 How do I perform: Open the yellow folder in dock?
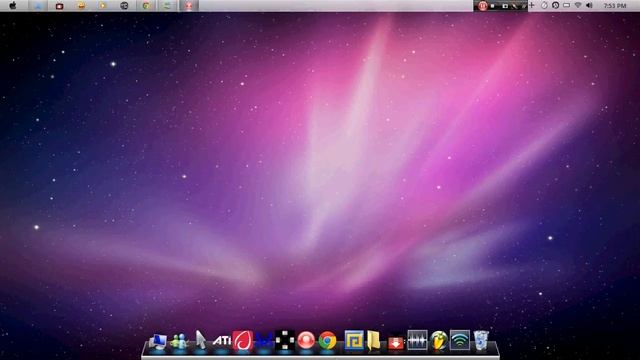[x=374, y=340]
